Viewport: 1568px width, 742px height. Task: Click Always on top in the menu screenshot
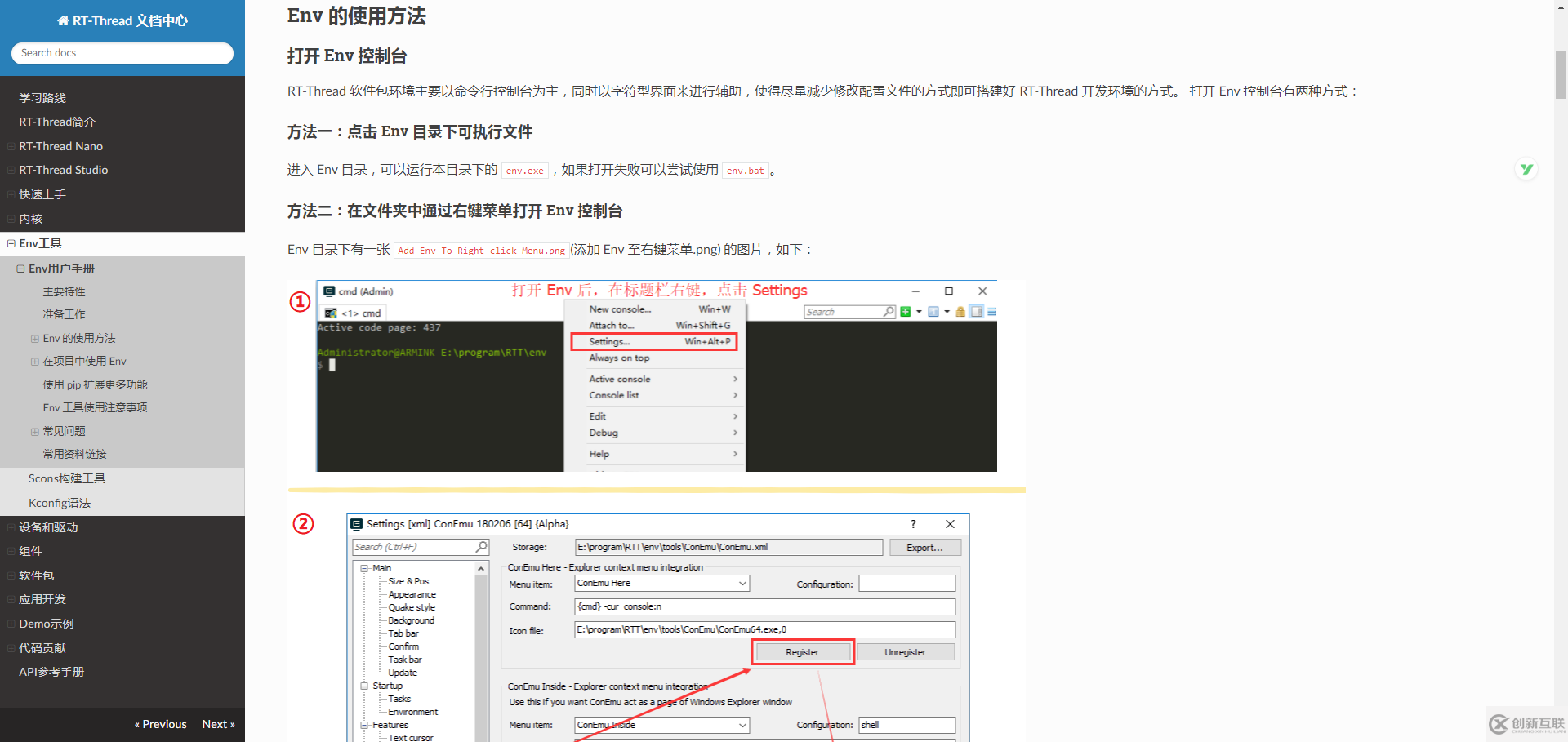619,358
